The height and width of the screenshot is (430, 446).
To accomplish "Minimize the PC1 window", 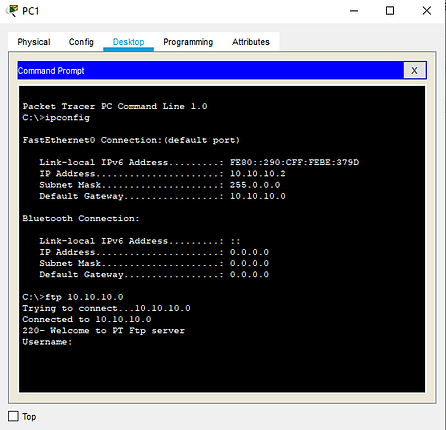I will click(x=354, y=11).
